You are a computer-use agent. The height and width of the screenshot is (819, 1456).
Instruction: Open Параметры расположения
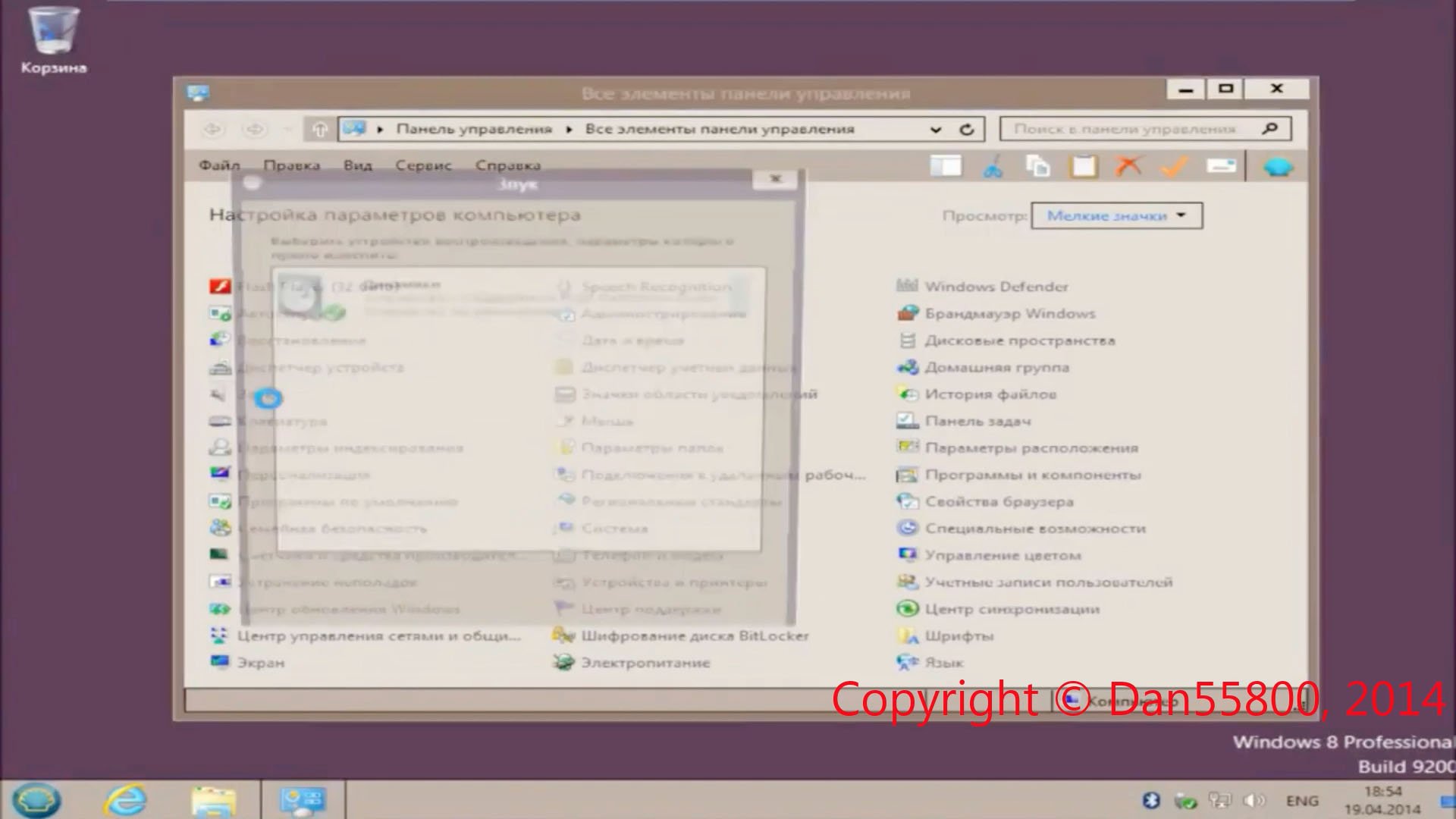click(1031, 447)
